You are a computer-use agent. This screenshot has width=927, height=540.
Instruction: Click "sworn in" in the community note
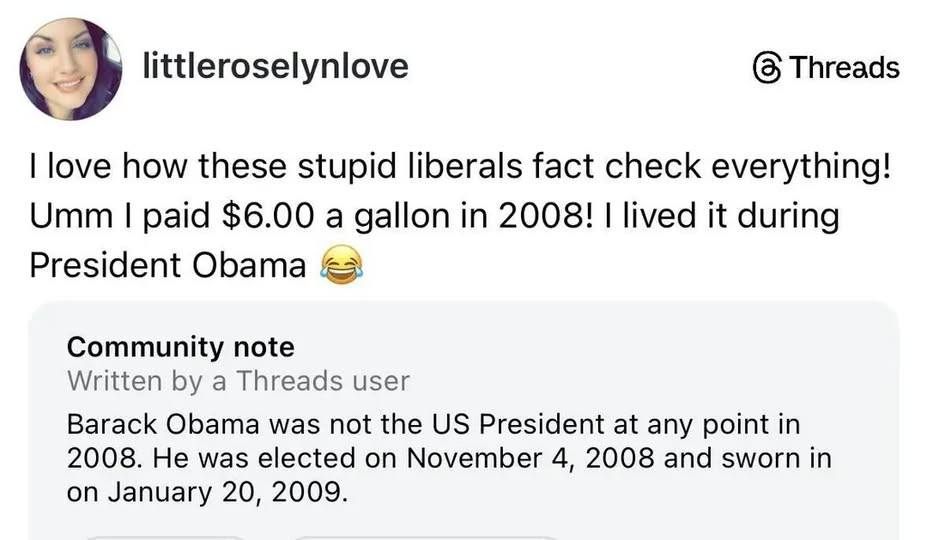point(781,458)
